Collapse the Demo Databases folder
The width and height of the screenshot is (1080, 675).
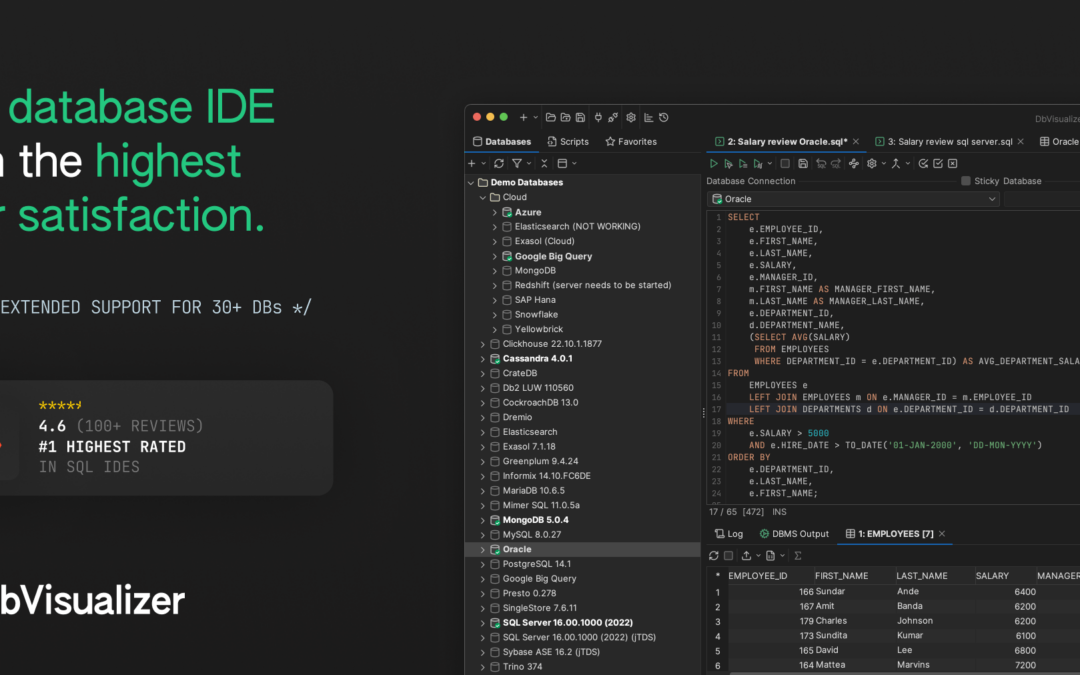coord(471,183)
